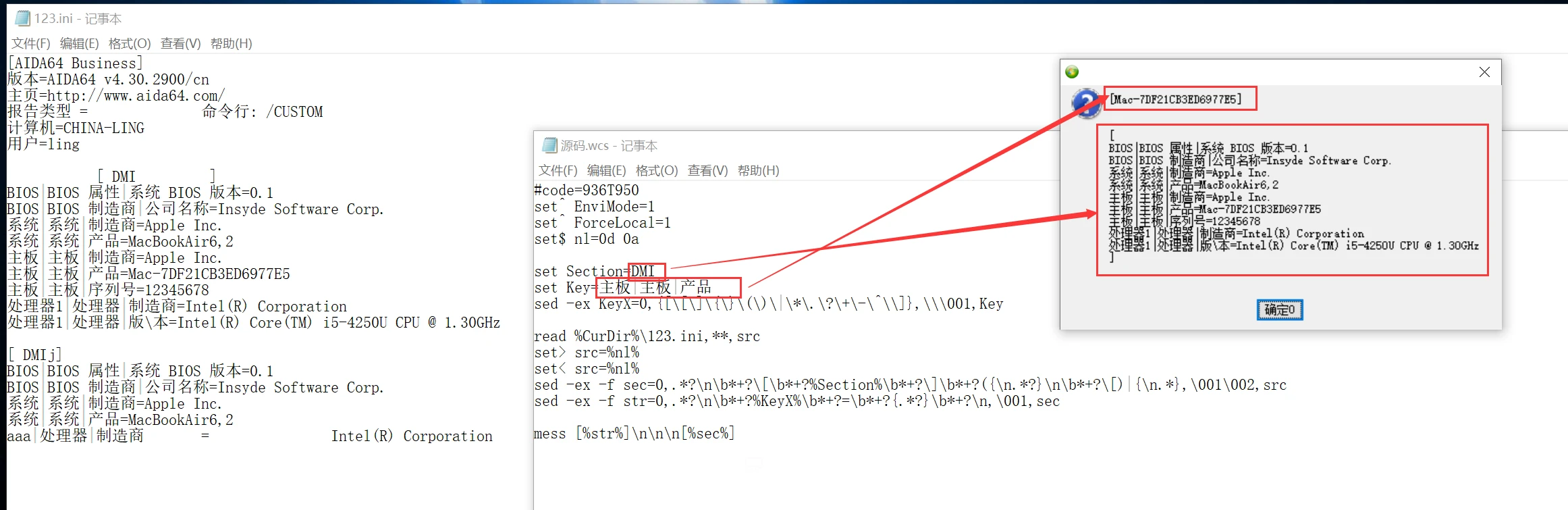1568x510 pixels.
Task: Open 编辑(E) menu in the 源码.wcs window
Action: [x=606, y=170]
